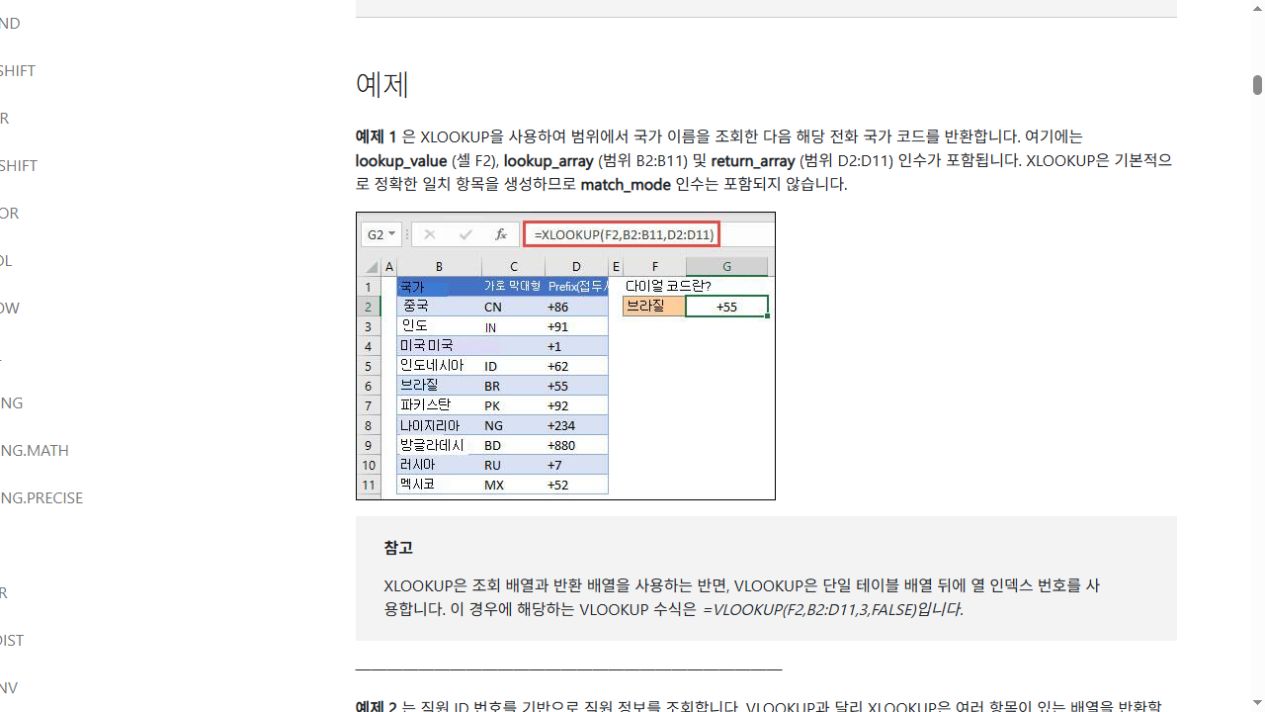Open the OW sidebar link
The width and height of the screenshot is (1265, 712).
tap(10, 308)
